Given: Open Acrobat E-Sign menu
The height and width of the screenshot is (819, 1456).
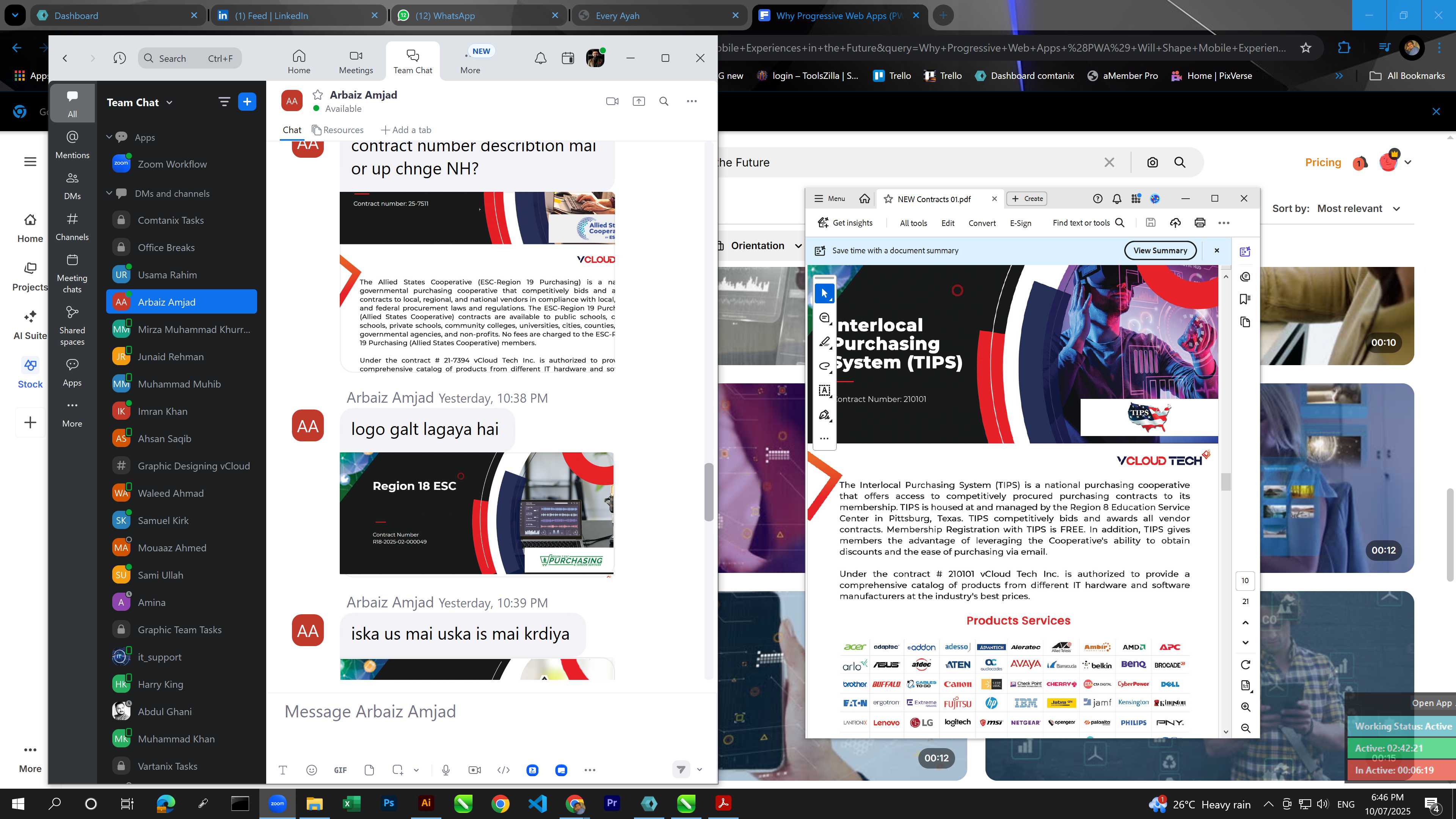Looking at the screenshot, I should click(x=1020, y=223).
